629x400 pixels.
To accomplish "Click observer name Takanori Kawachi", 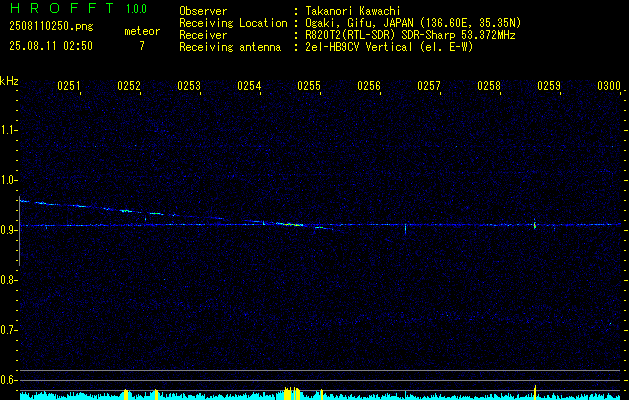I will (x=353, y=11).
